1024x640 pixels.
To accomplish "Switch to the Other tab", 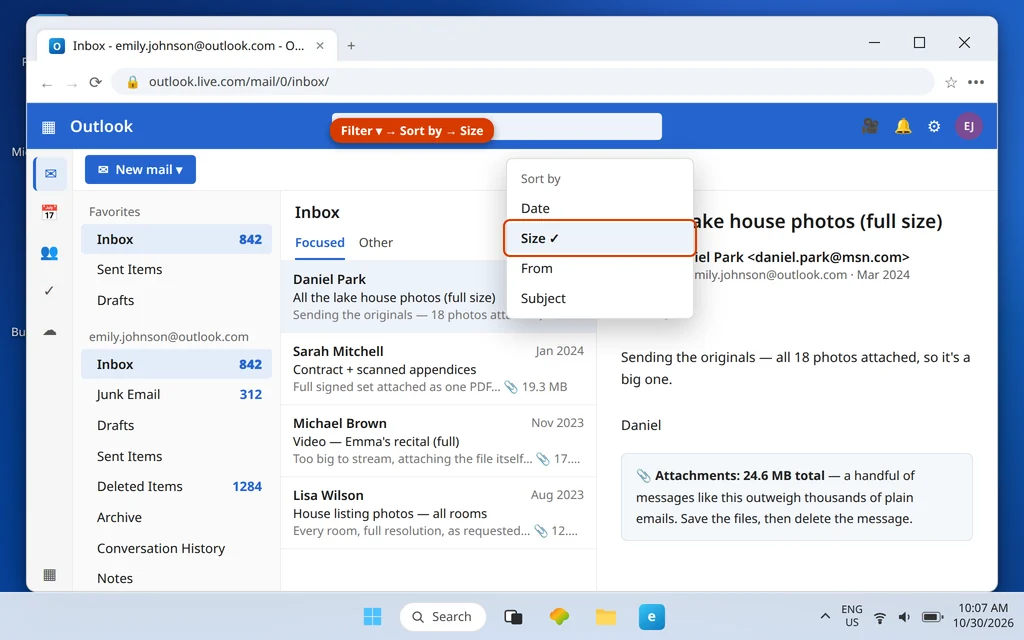I will coord(376,243).
